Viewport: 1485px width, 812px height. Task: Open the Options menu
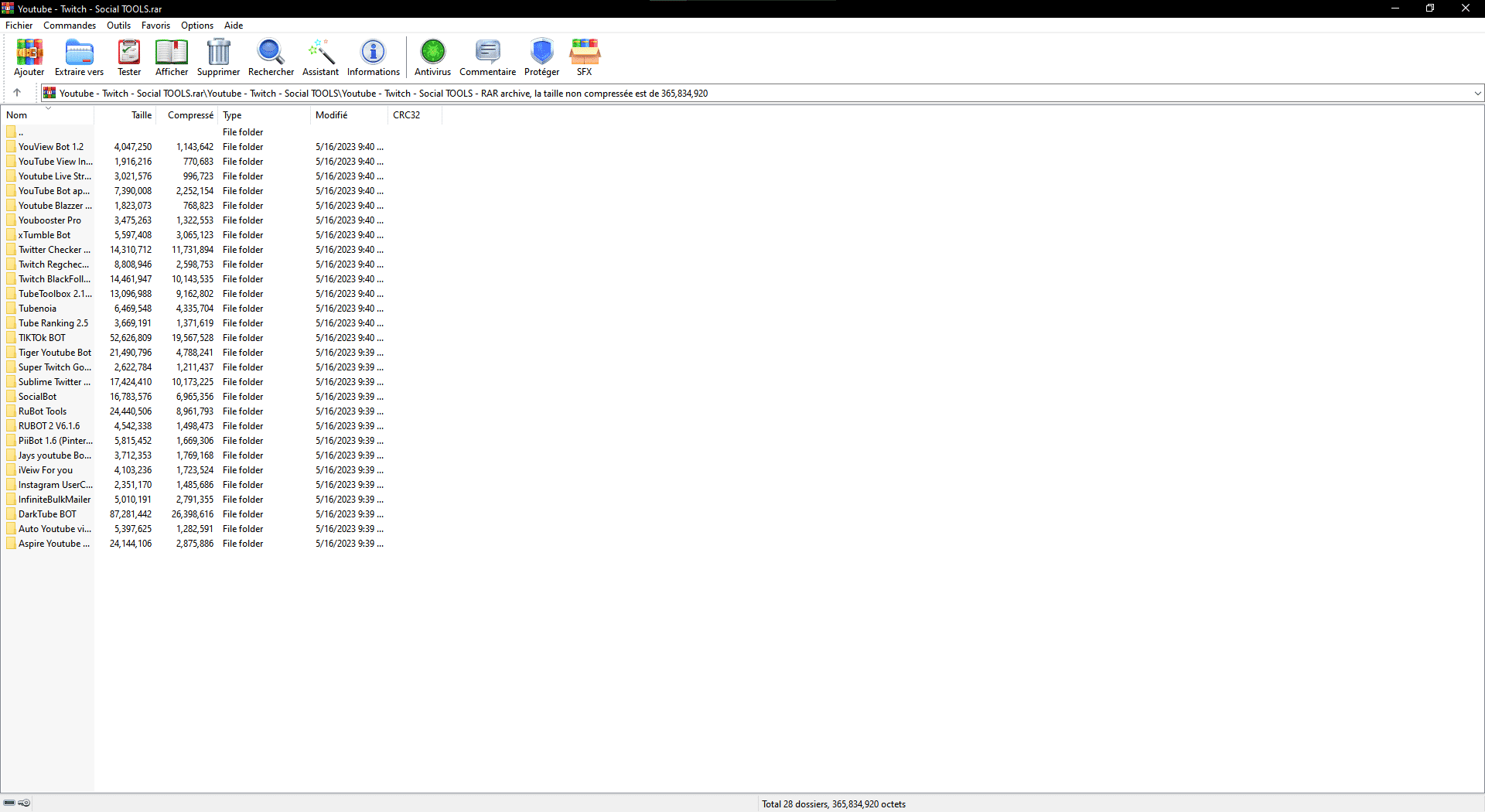pos(197,26)
